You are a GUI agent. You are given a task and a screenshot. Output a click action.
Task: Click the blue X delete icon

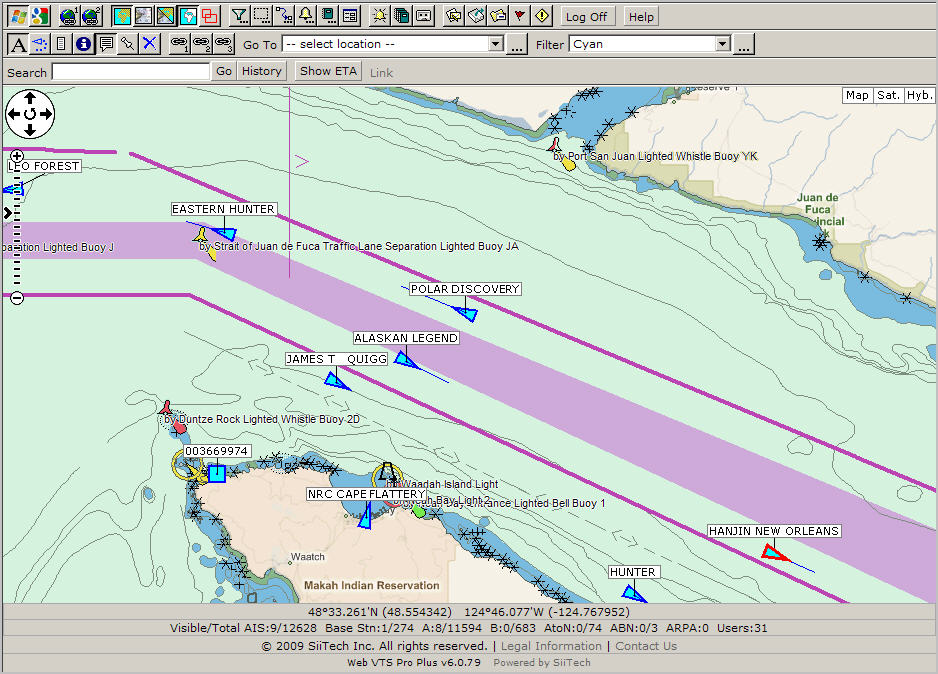[149, 44]
